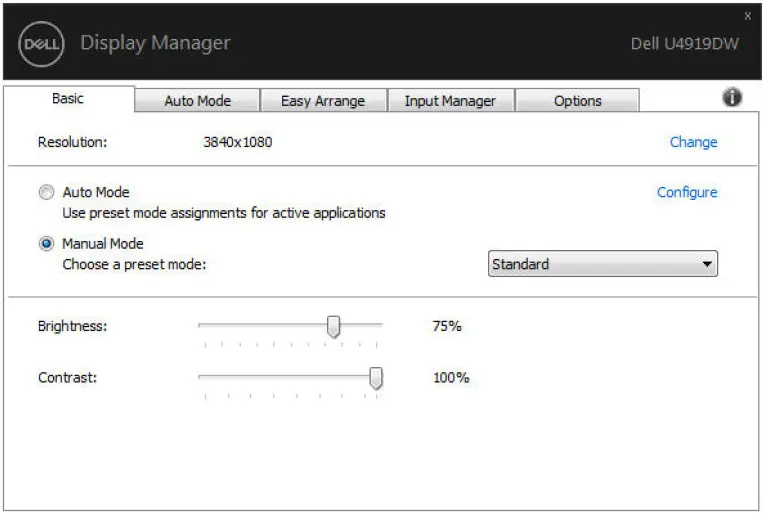Screen dimensions: 763x516
Task: Click the info icon beside the tabs
Action: tap(732, 97)
